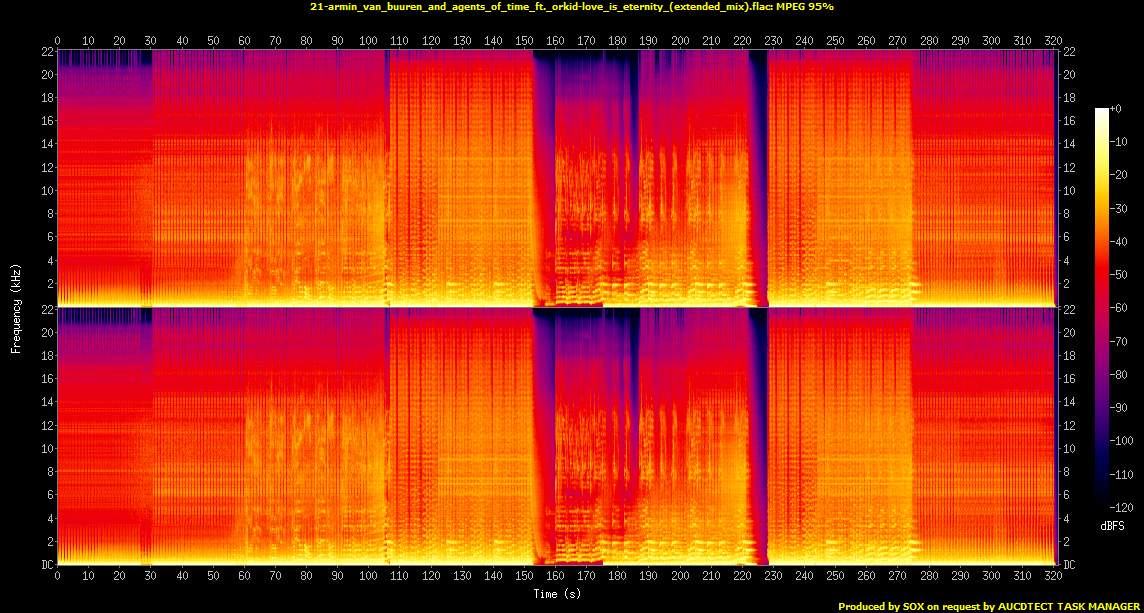Click the '+0' dBFS scale value
The image size is (1144, 613).
point(1116,109)
